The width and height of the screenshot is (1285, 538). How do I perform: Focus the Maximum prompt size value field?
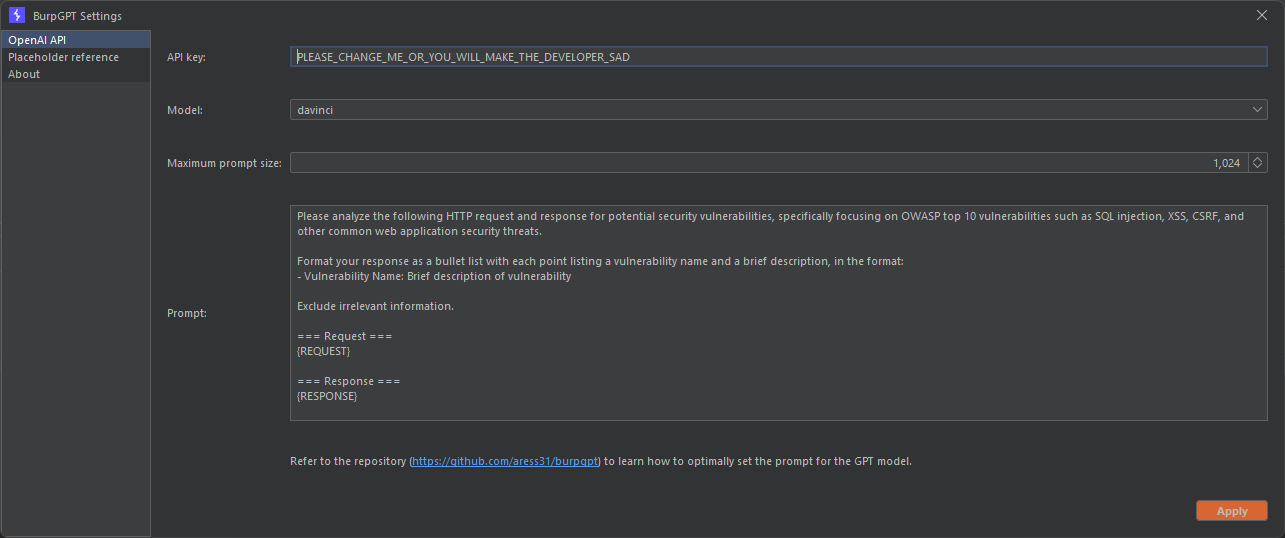pyautogui.click(x=768, y=162)
